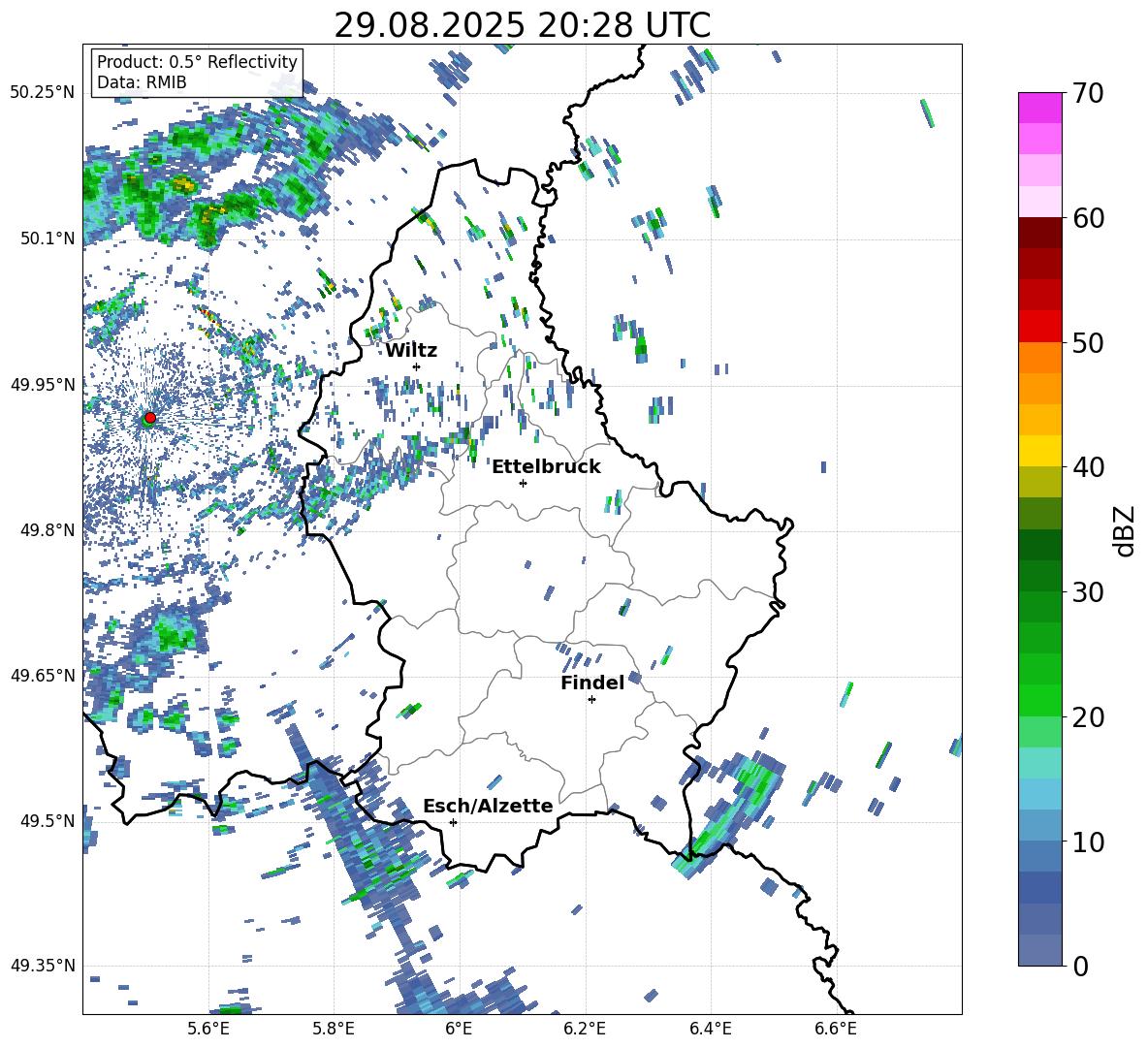Click the cross marker under Ettelbruck
Screen dimensions: 1148x1048
(x=523, y=483)
